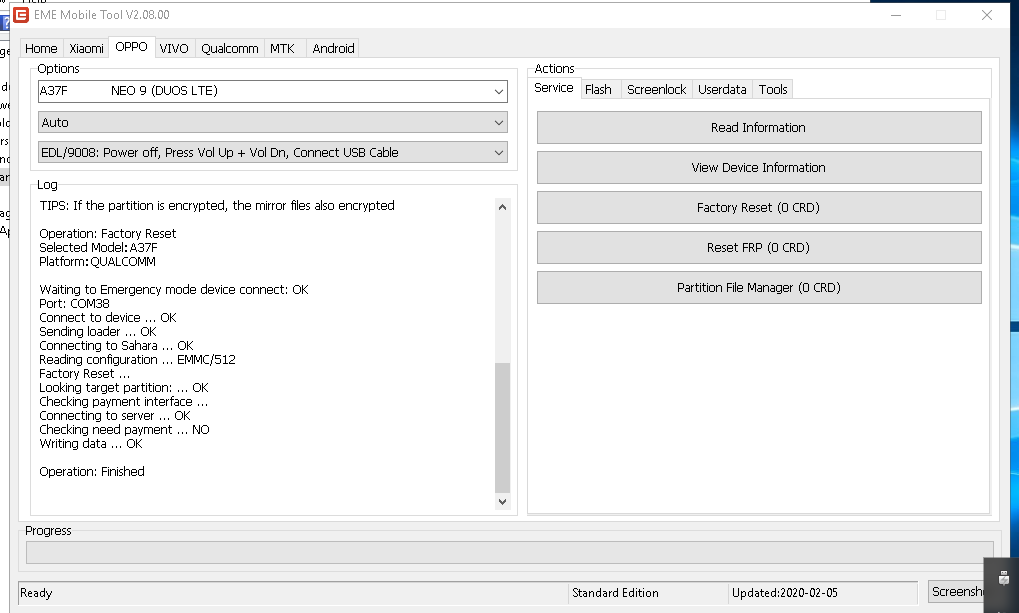Open the Tools actions tab
The image size is (1019, 613).
point(773,90)
